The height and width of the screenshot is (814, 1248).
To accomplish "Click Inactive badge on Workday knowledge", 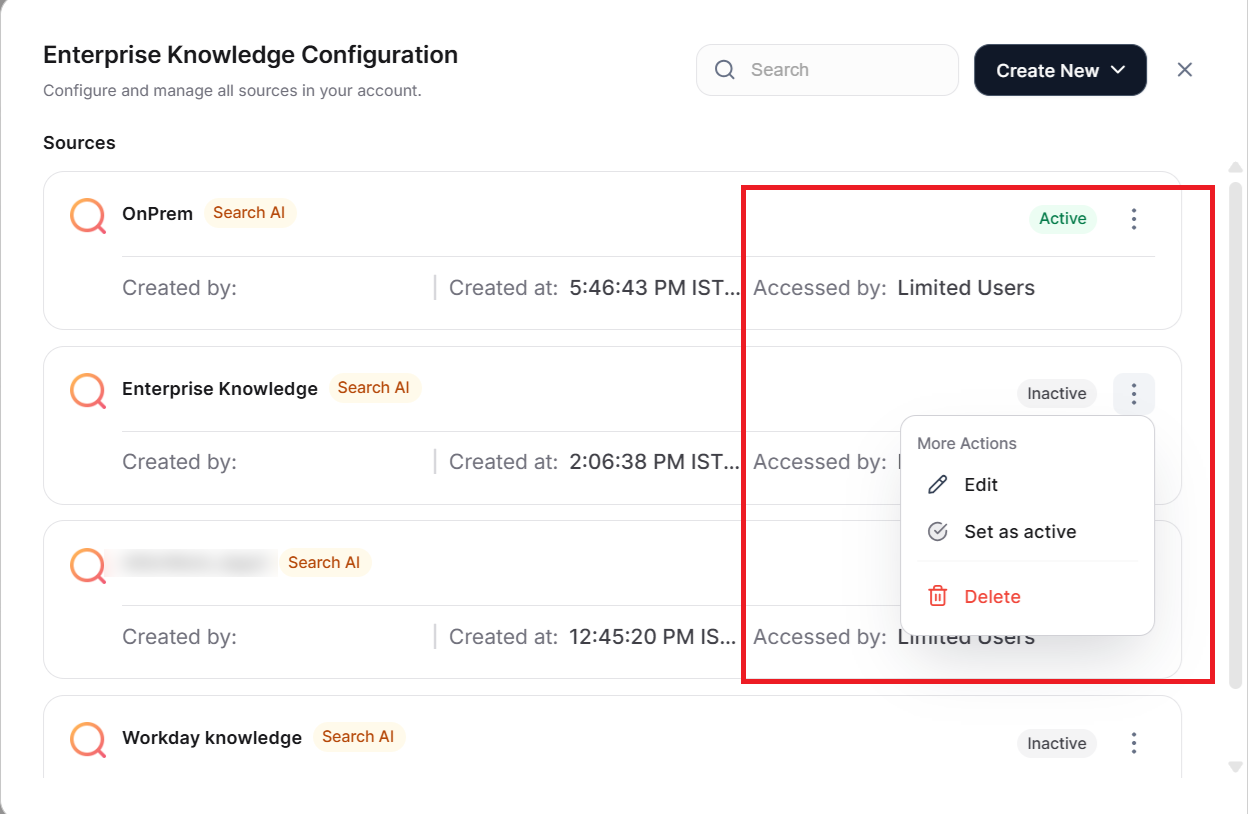I will click(x=1057, y=744).
